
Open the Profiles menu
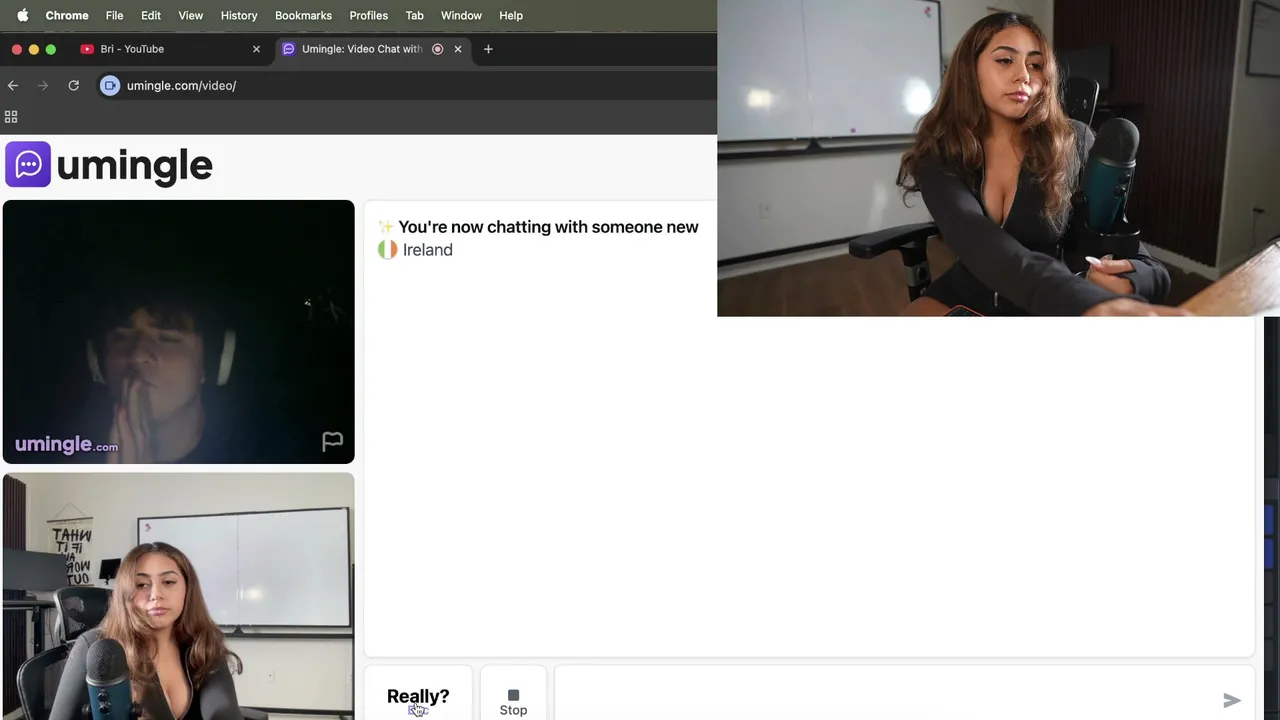point(368,15)
